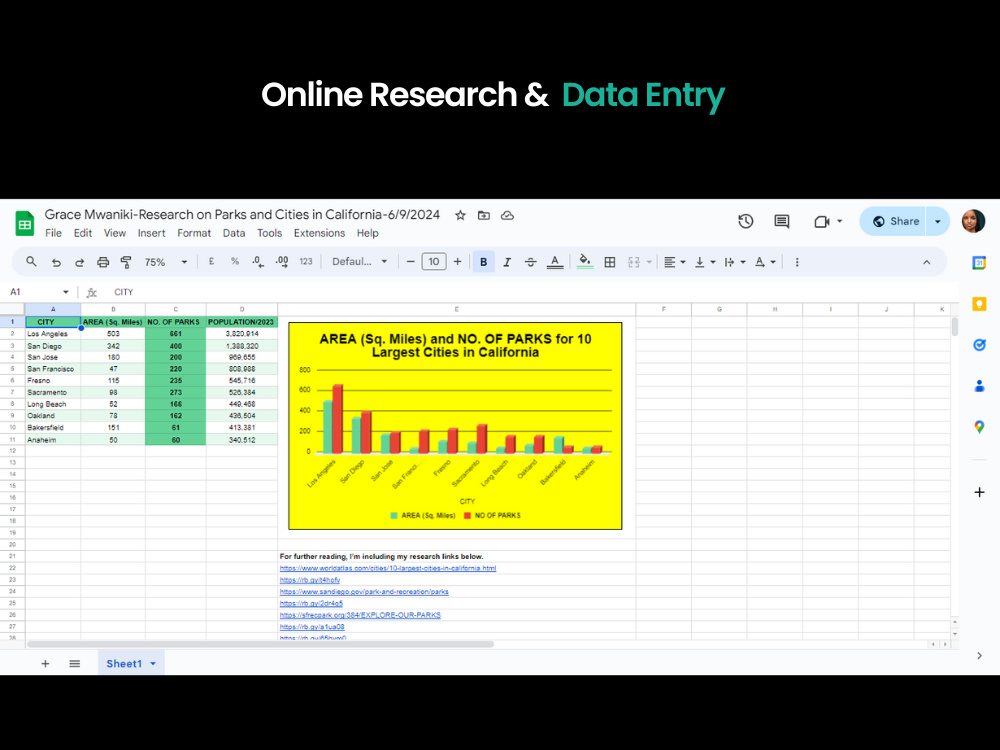This screenshot has width=1000, height=750.
Task: Open the version history clock icon
Action: (746, 221)
